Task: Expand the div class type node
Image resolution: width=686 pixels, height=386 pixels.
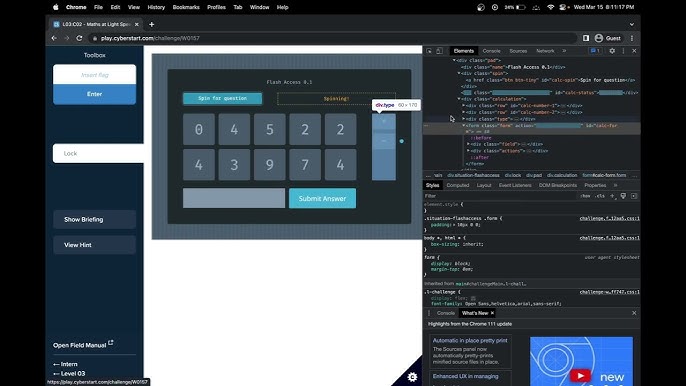Action: point(463,119)
